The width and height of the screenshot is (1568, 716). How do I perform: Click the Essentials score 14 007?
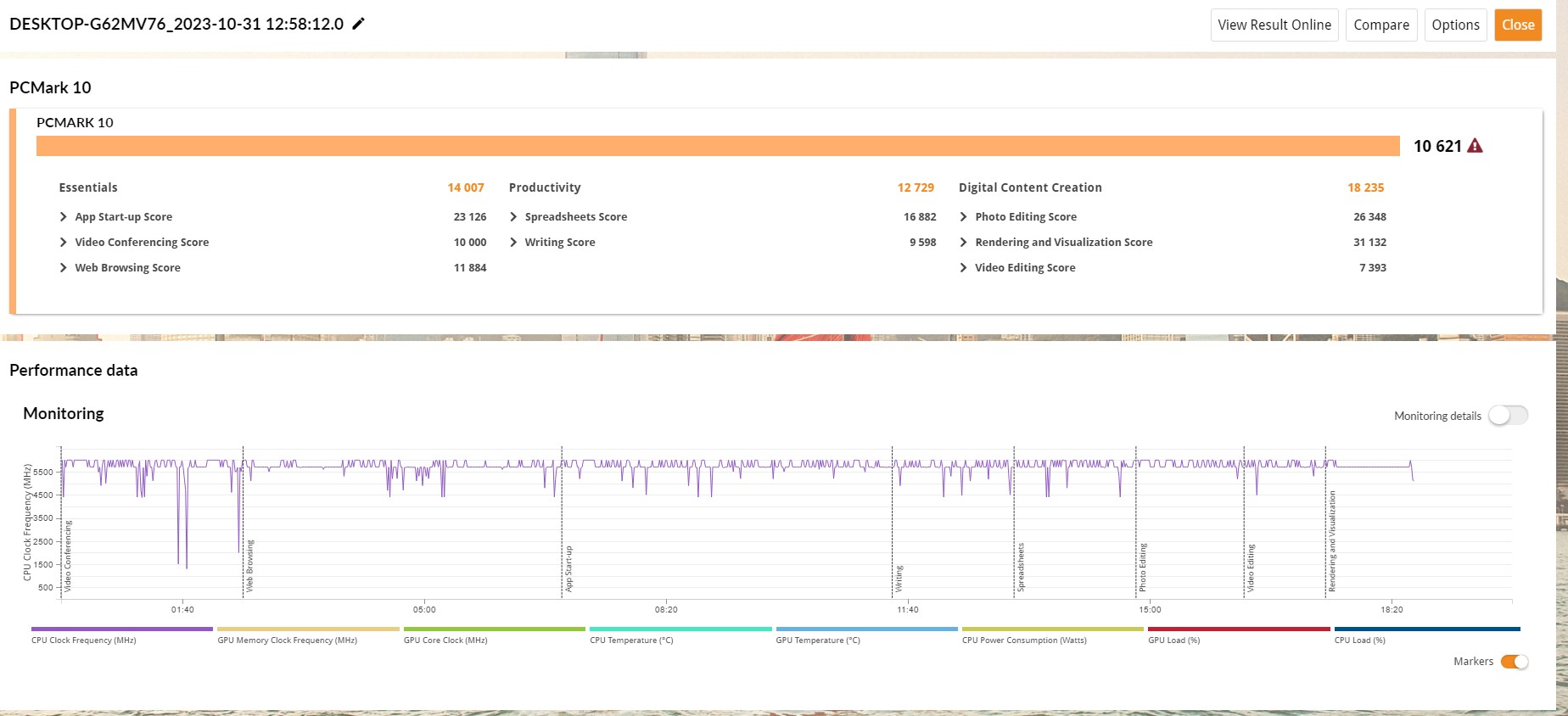[466, 187]
